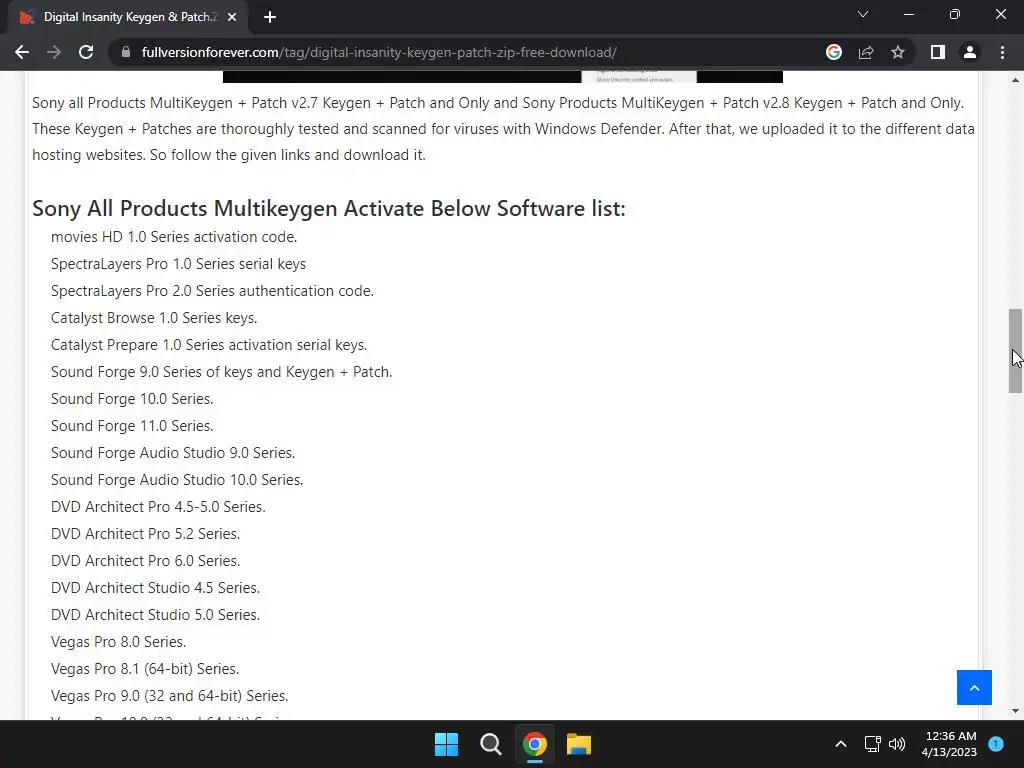Click 'Sound Forge 11.0 Series.' line

coord(132,426)
